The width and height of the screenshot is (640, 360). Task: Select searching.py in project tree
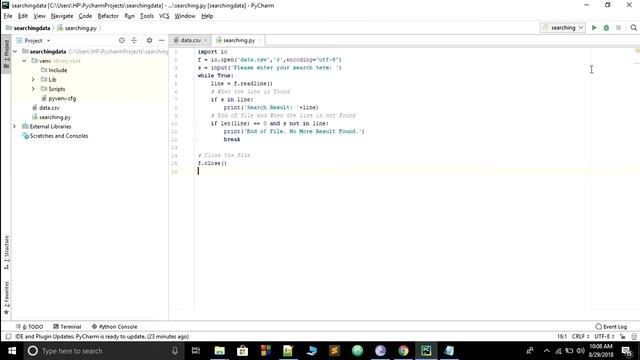pos(55,117)
